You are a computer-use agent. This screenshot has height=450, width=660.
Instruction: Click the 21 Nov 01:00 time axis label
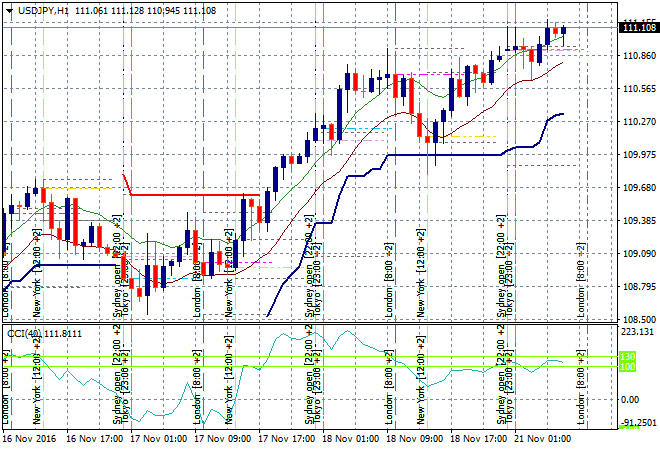(542, 438)
